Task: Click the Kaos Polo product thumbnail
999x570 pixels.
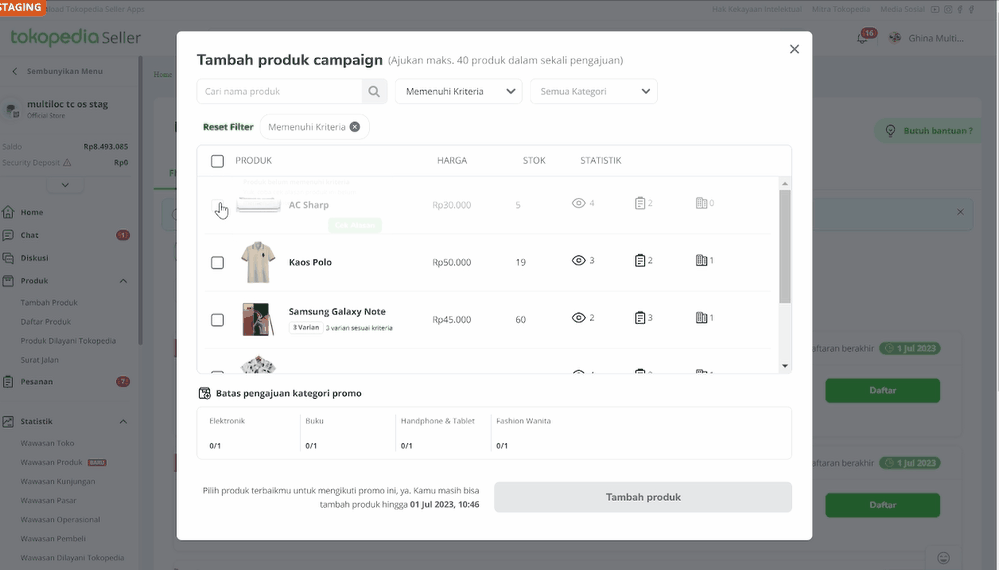Action: (x=258, y=262)
